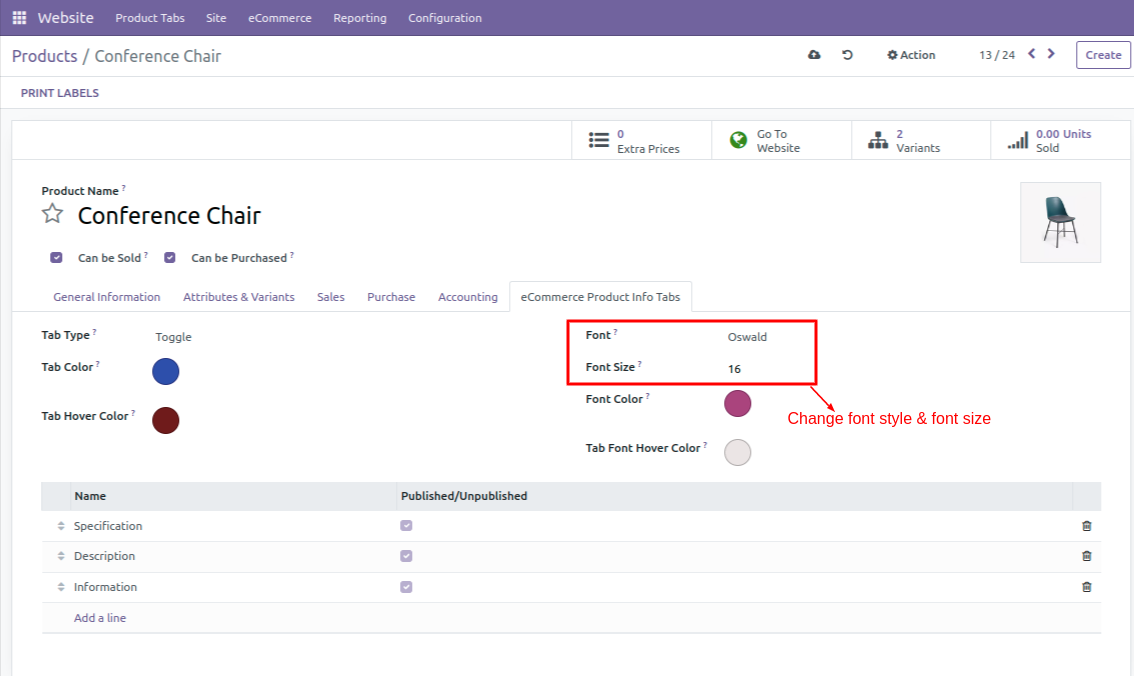Viewport: 1134px width, 676px height.
Task: Toggle the Can be Purchased checkbox
Action: pos(170,257)
